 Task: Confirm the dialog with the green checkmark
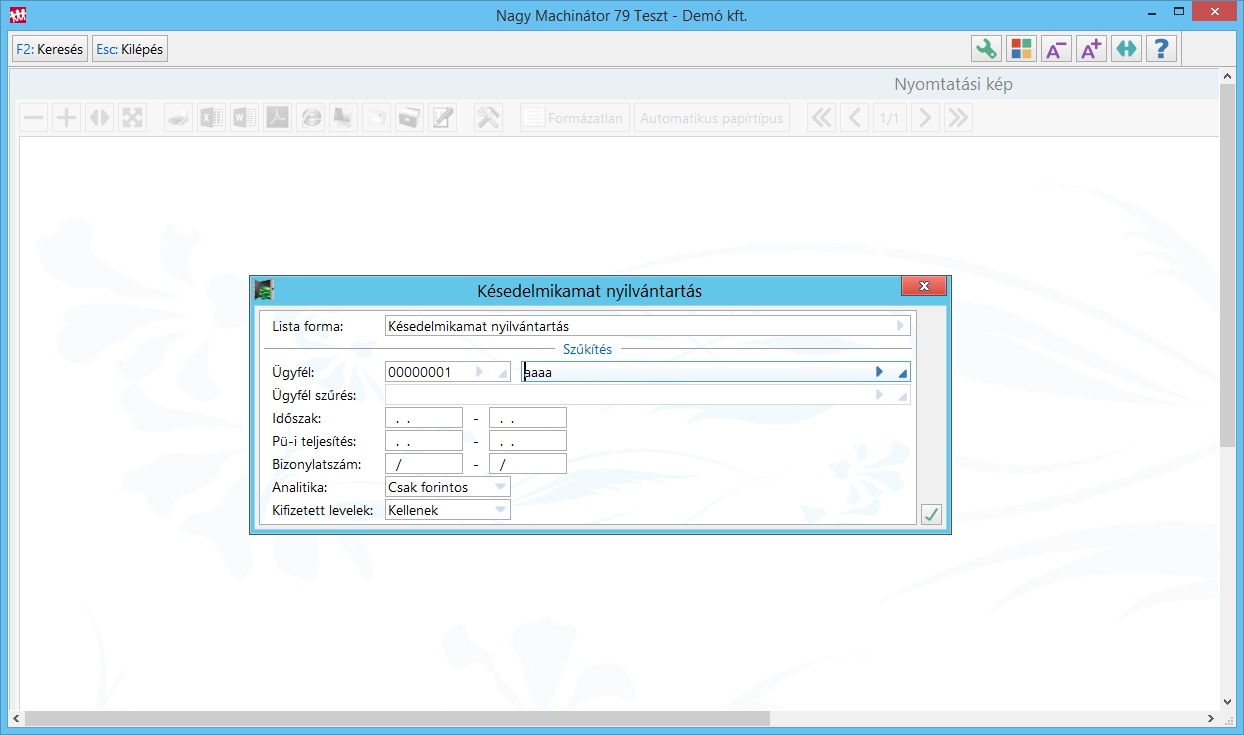[x=931, y=514]
